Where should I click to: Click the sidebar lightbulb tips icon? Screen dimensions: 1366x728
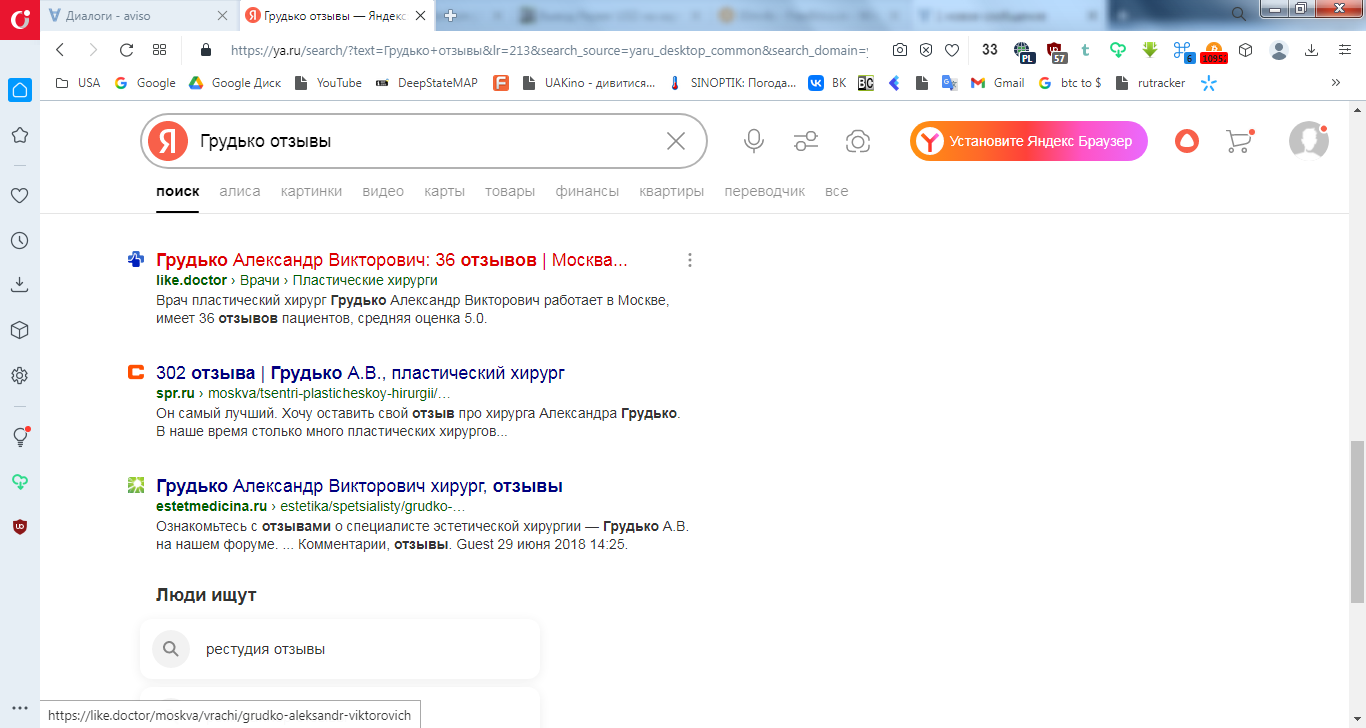19,437
